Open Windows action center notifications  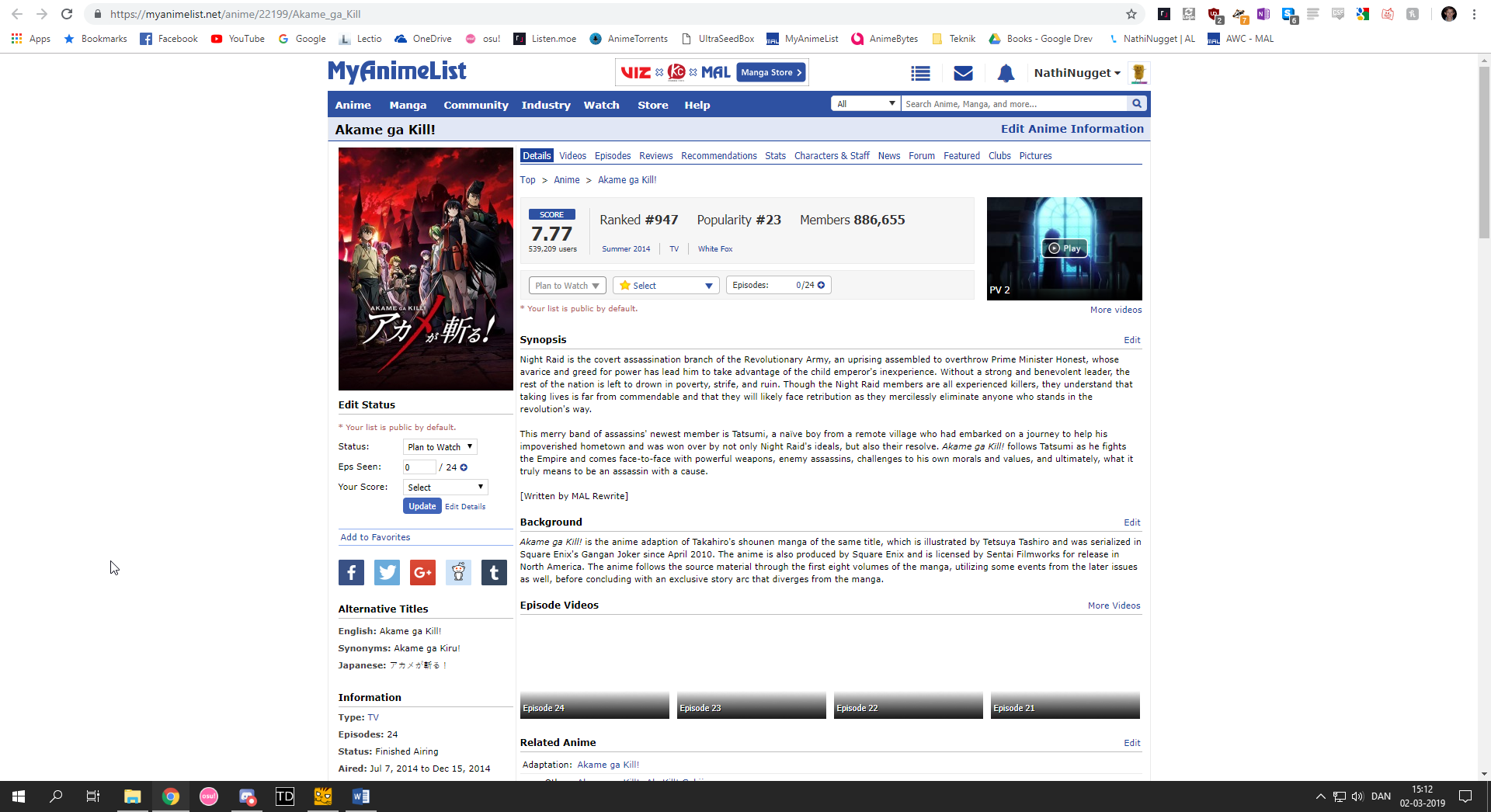[1465, 796]
